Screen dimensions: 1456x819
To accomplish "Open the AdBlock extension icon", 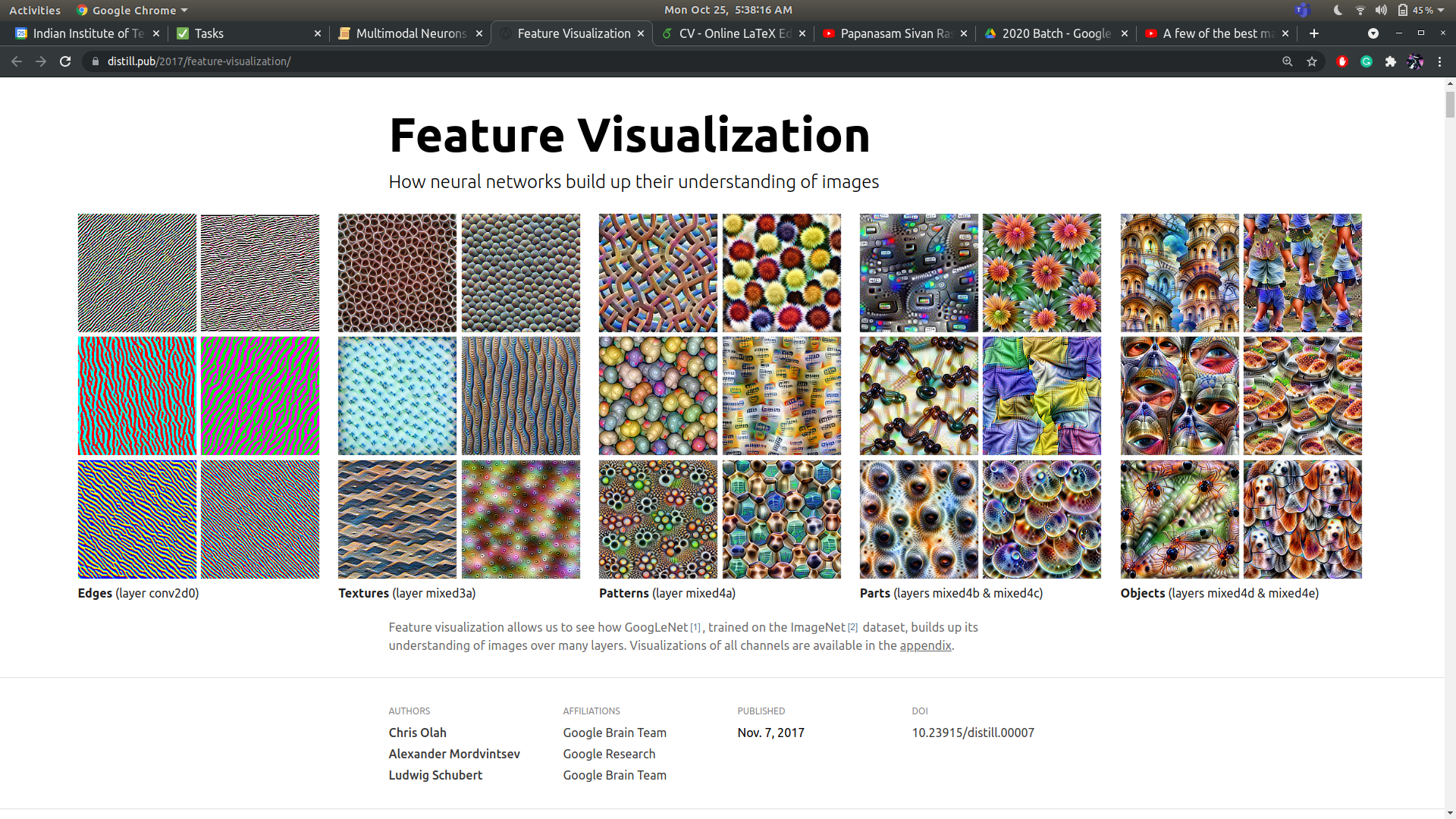I will [1341, 61].
